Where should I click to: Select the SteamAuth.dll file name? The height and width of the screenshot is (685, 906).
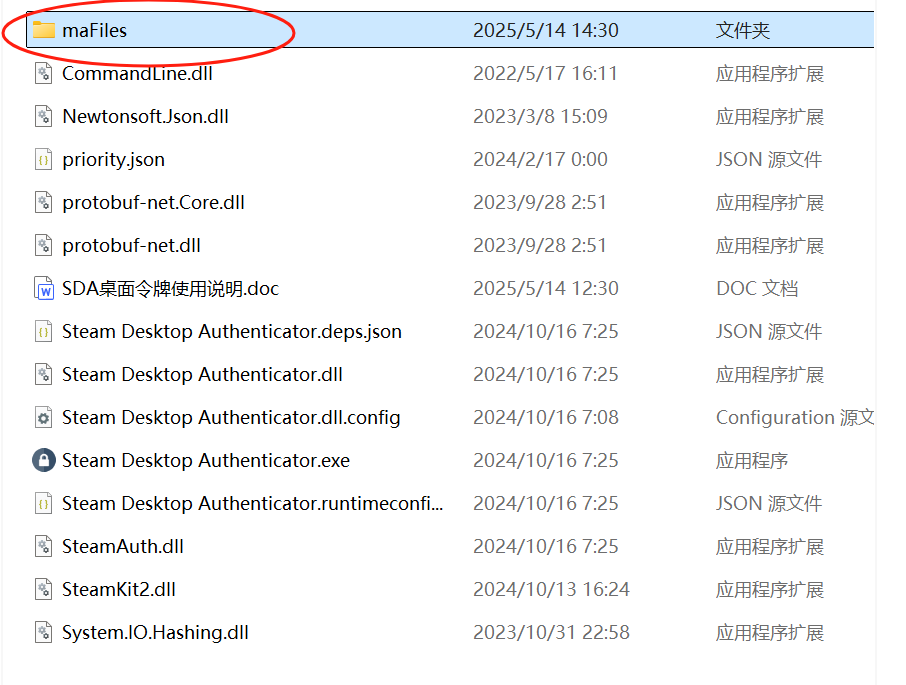[x=123, y=546]
